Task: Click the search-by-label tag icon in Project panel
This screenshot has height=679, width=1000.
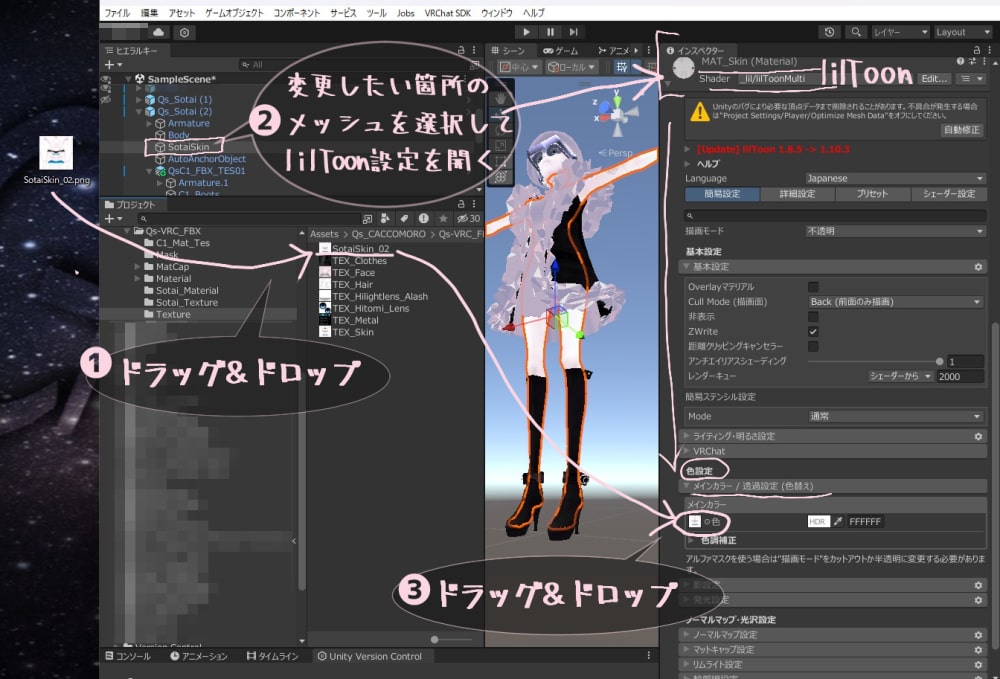Action: click(404, 218)
